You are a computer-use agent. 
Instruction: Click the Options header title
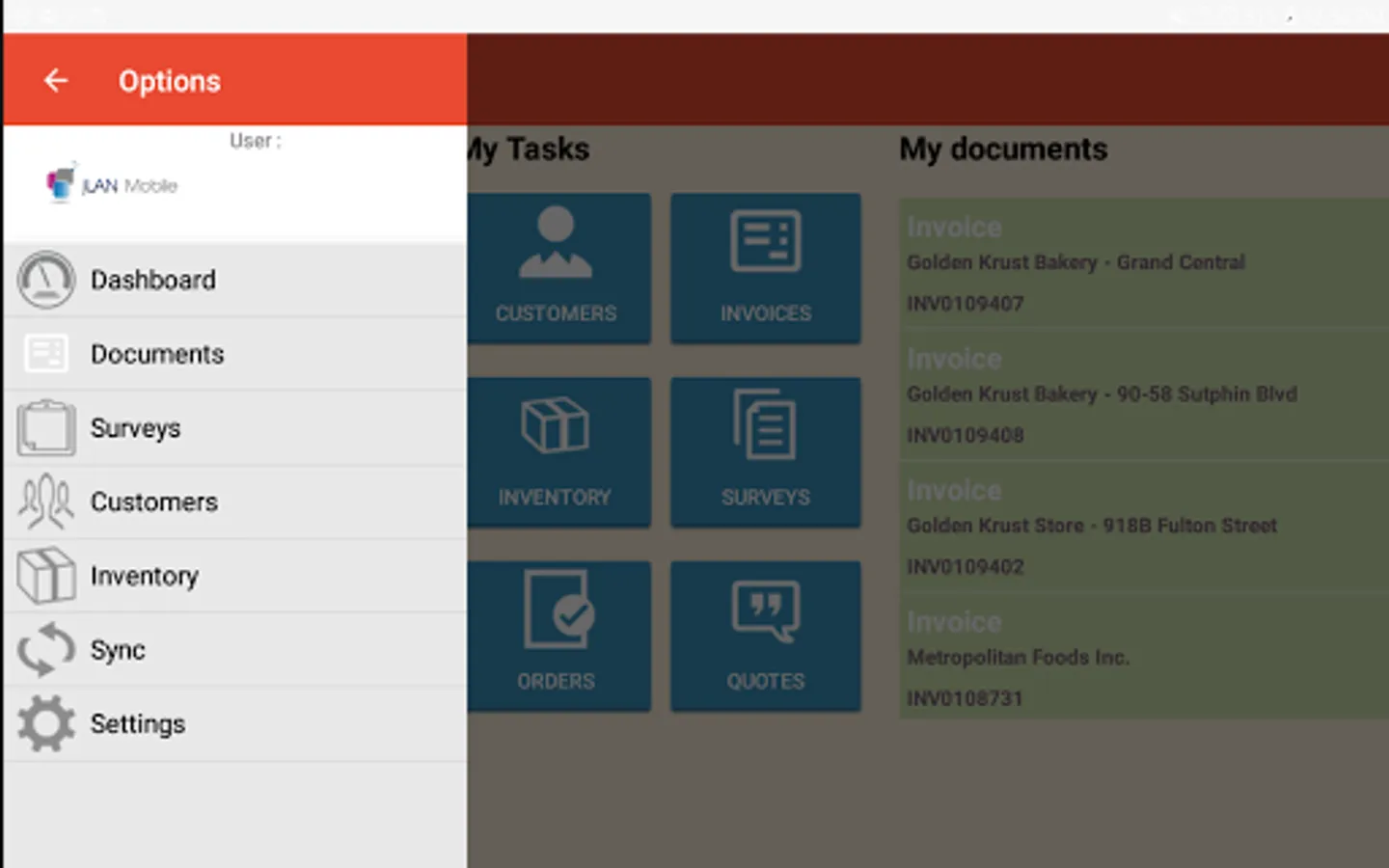tap(170, 81)
